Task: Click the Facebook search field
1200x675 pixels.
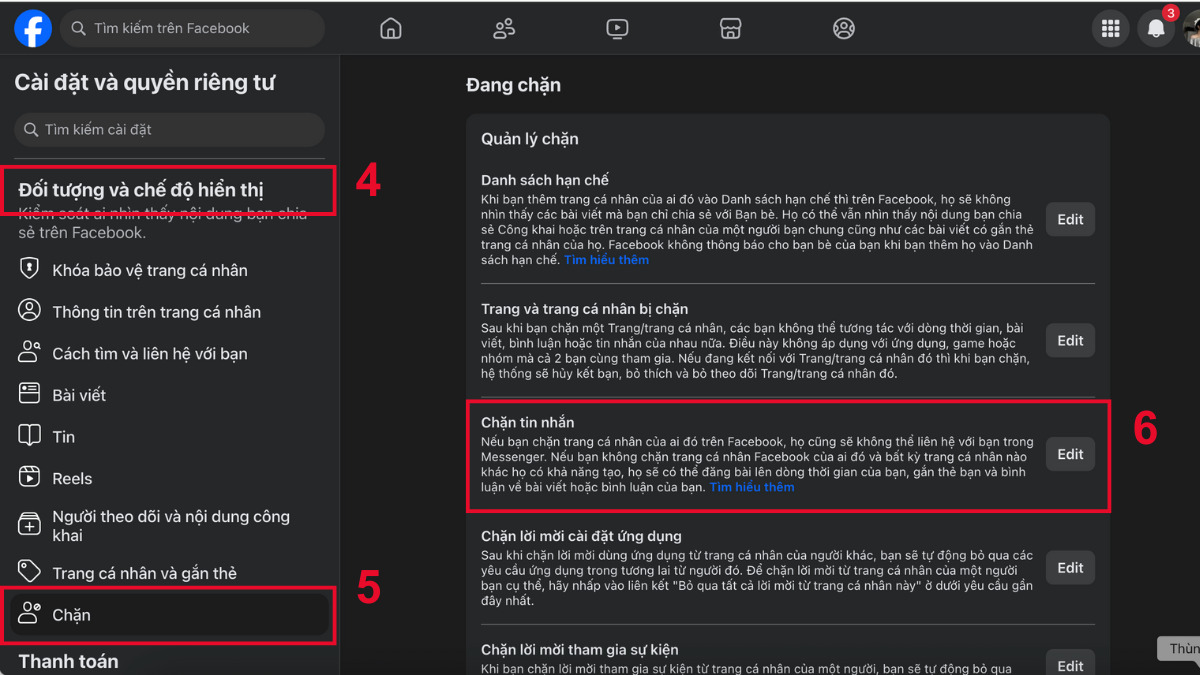Action: click(x=193, y=29)
